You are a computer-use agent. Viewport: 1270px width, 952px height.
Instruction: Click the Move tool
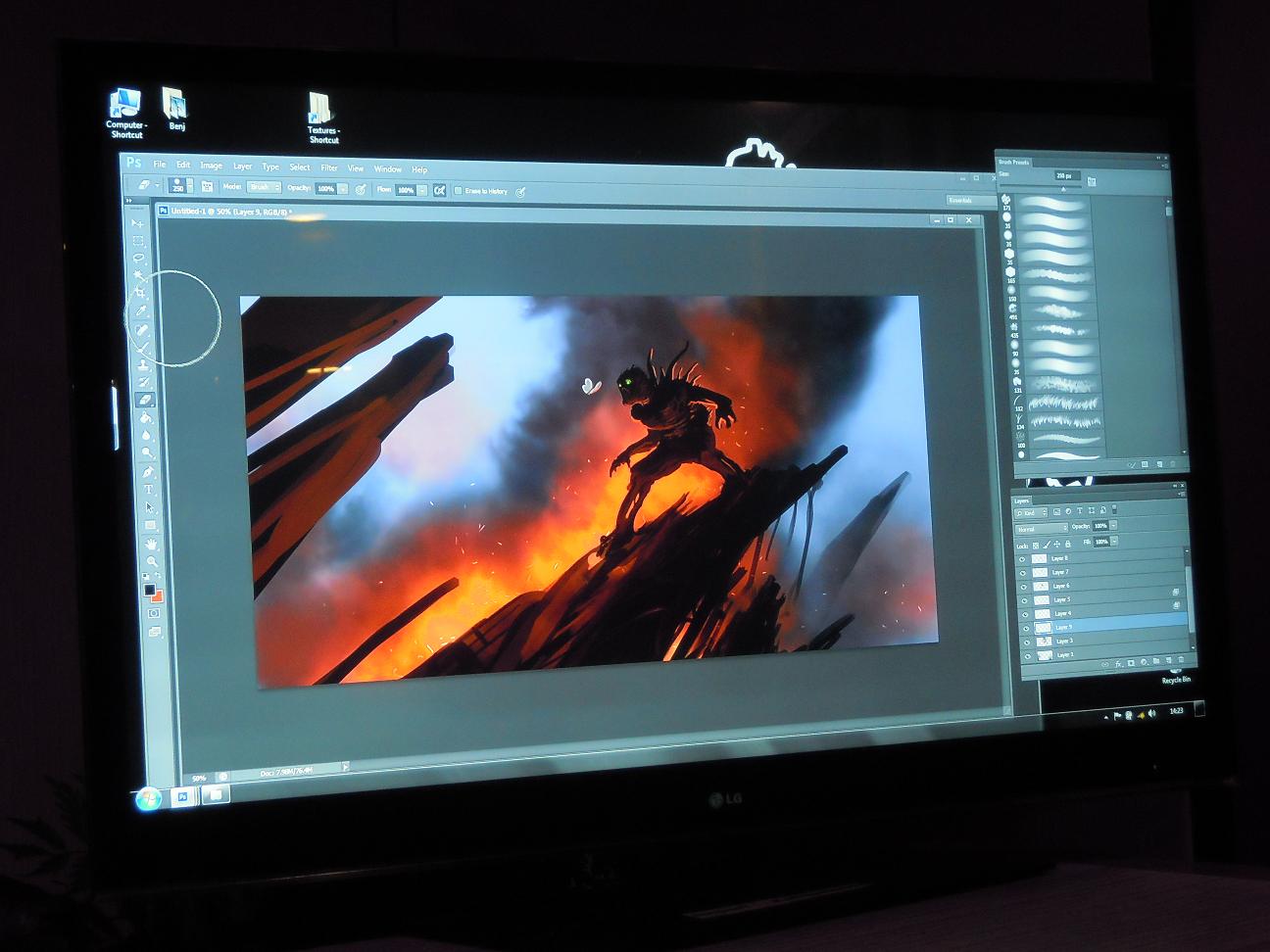(137, 223)
